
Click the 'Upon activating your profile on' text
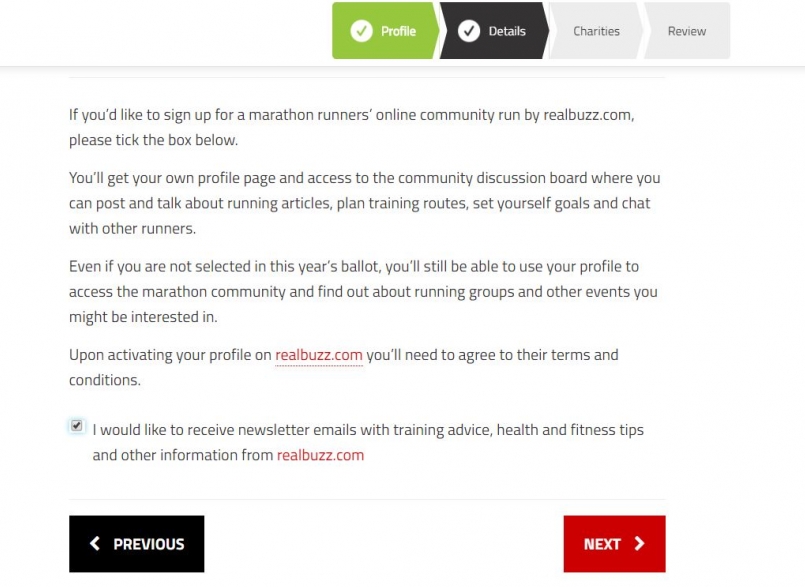(x=170, y=355)
